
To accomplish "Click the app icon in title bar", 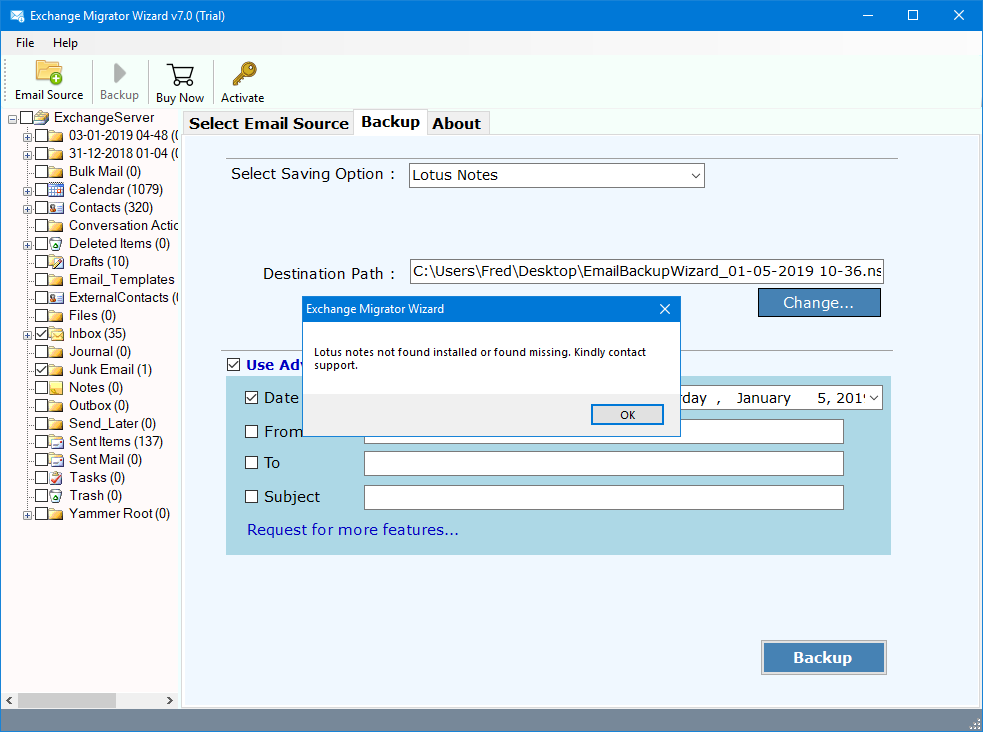I will 17,16.
